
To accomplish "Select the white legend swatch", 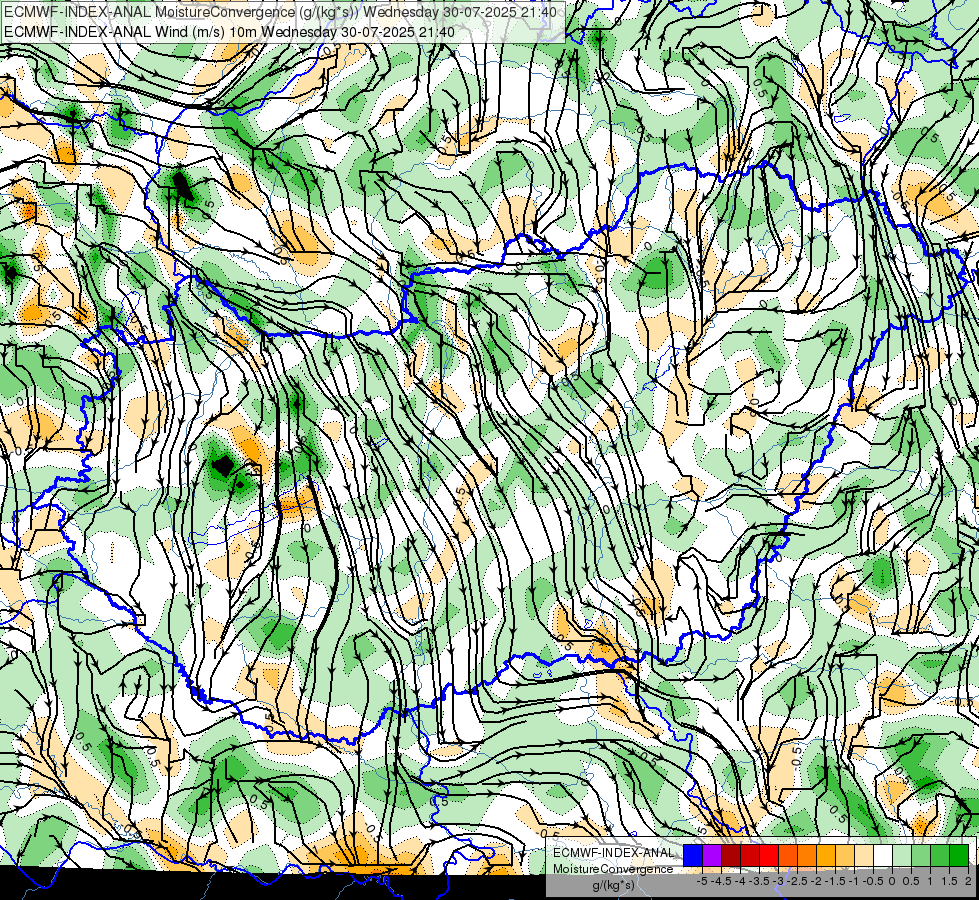I will click(883, 855).
